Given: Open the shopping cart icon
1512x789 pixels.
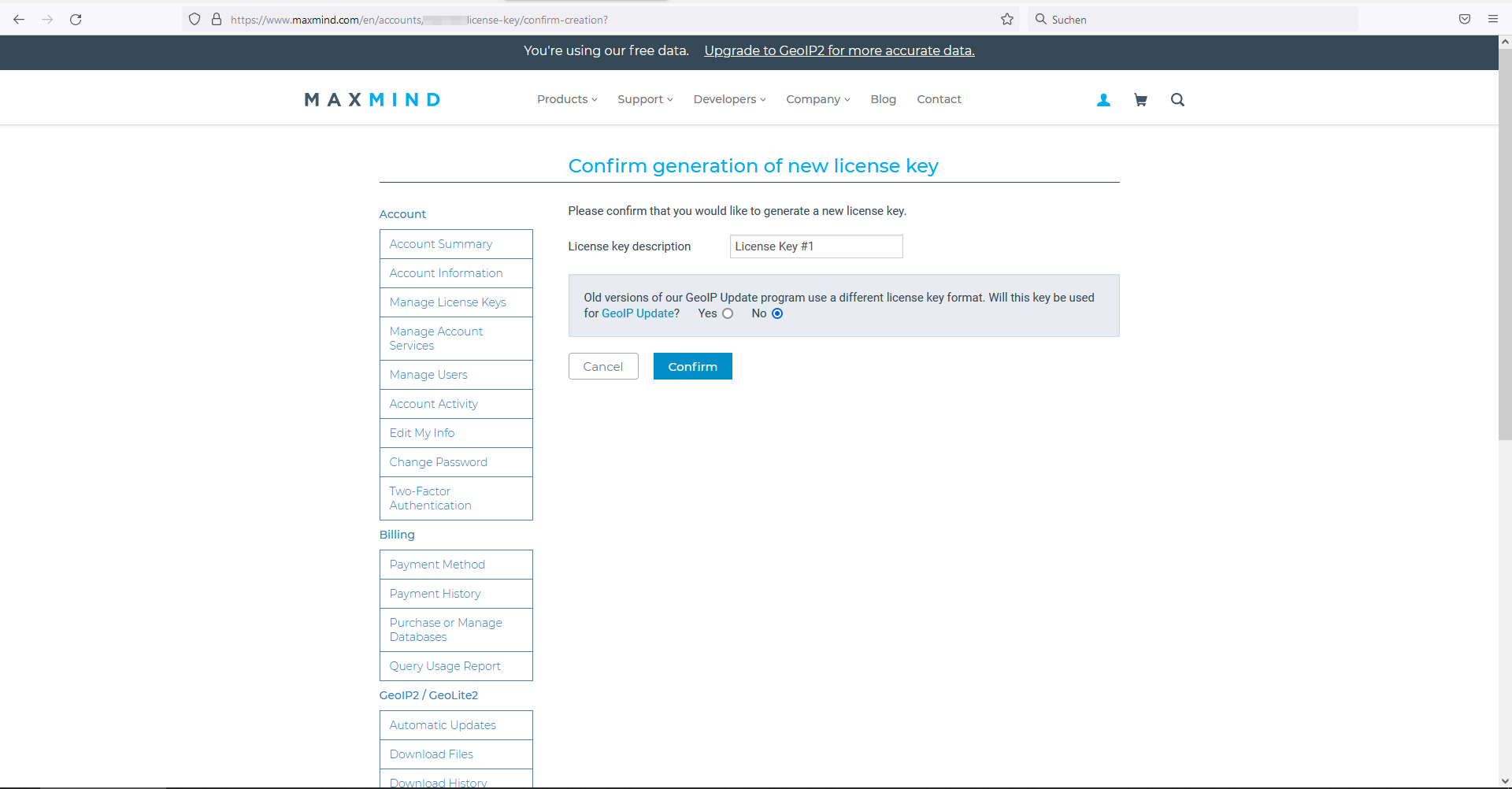Looking at the screenshot, I should [x=1140, y=100].
